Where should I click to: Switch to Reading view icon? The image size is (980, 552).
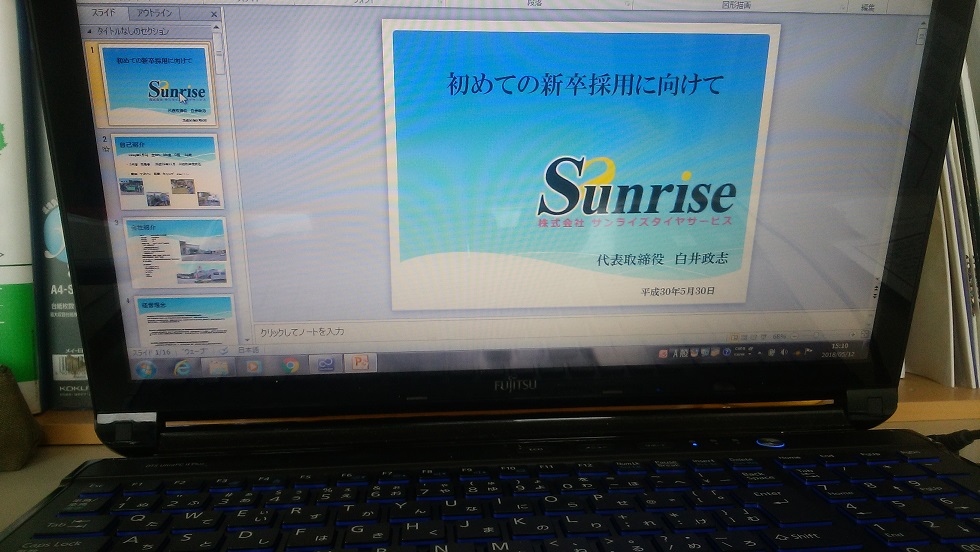point(754,337)
